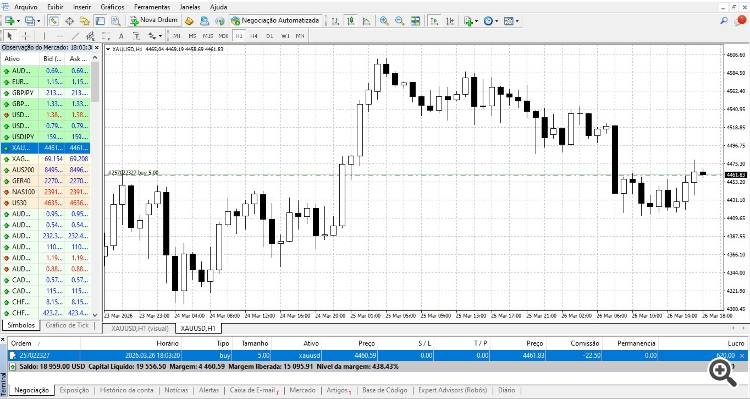The height and width of the screenshot is (399, 750).
Task: Switch chart to bar chart mode
Action: coord(335,21)
